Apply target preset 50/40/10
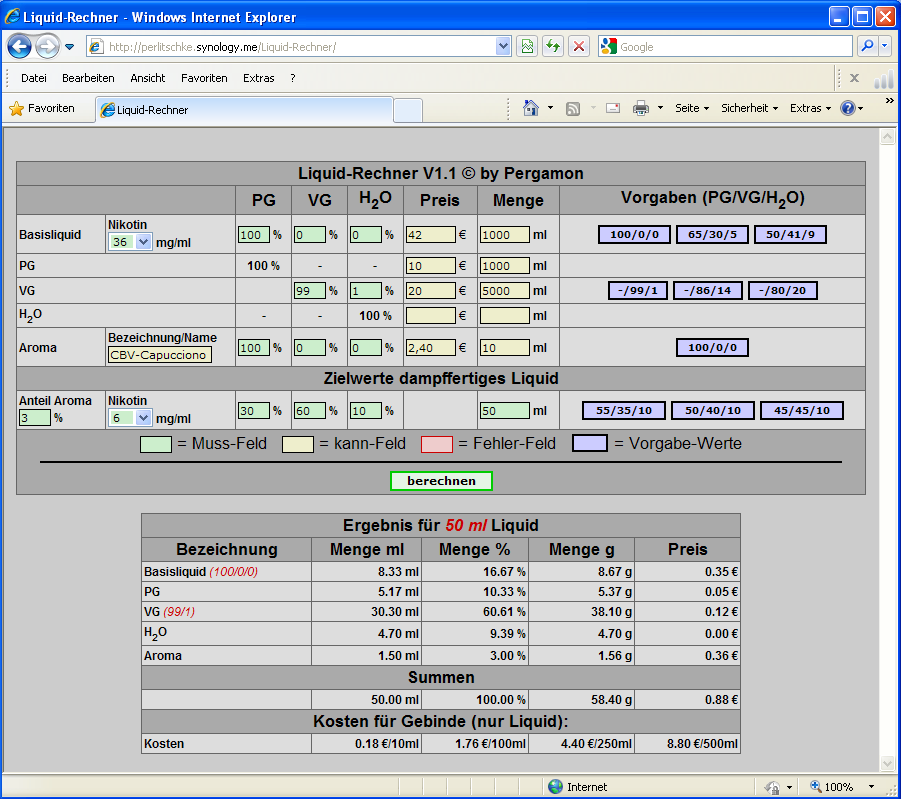Viewport: 901px width, 799px height. (713, 410)
